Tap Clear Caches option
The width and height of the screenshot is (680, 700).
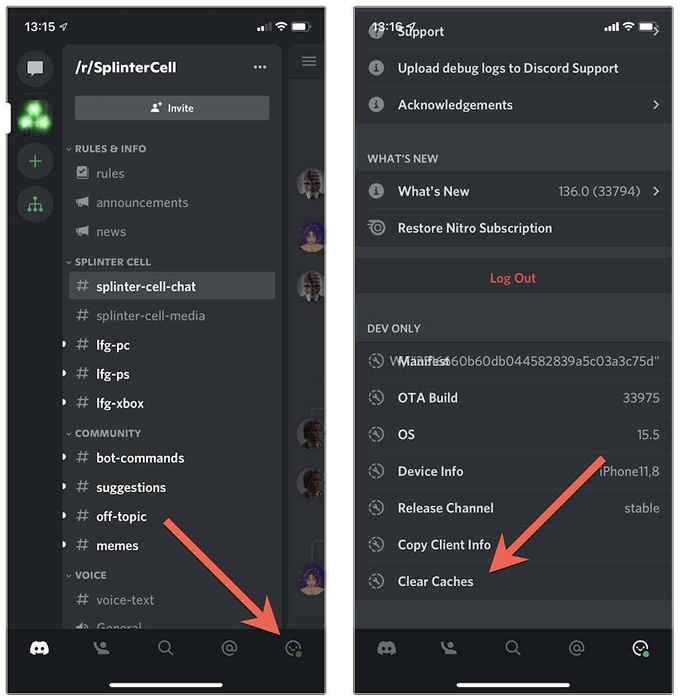coord(513,582)
